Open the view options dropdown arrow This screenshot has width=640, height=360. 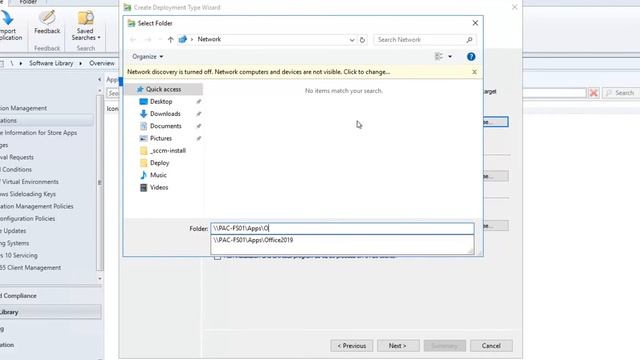450,57
